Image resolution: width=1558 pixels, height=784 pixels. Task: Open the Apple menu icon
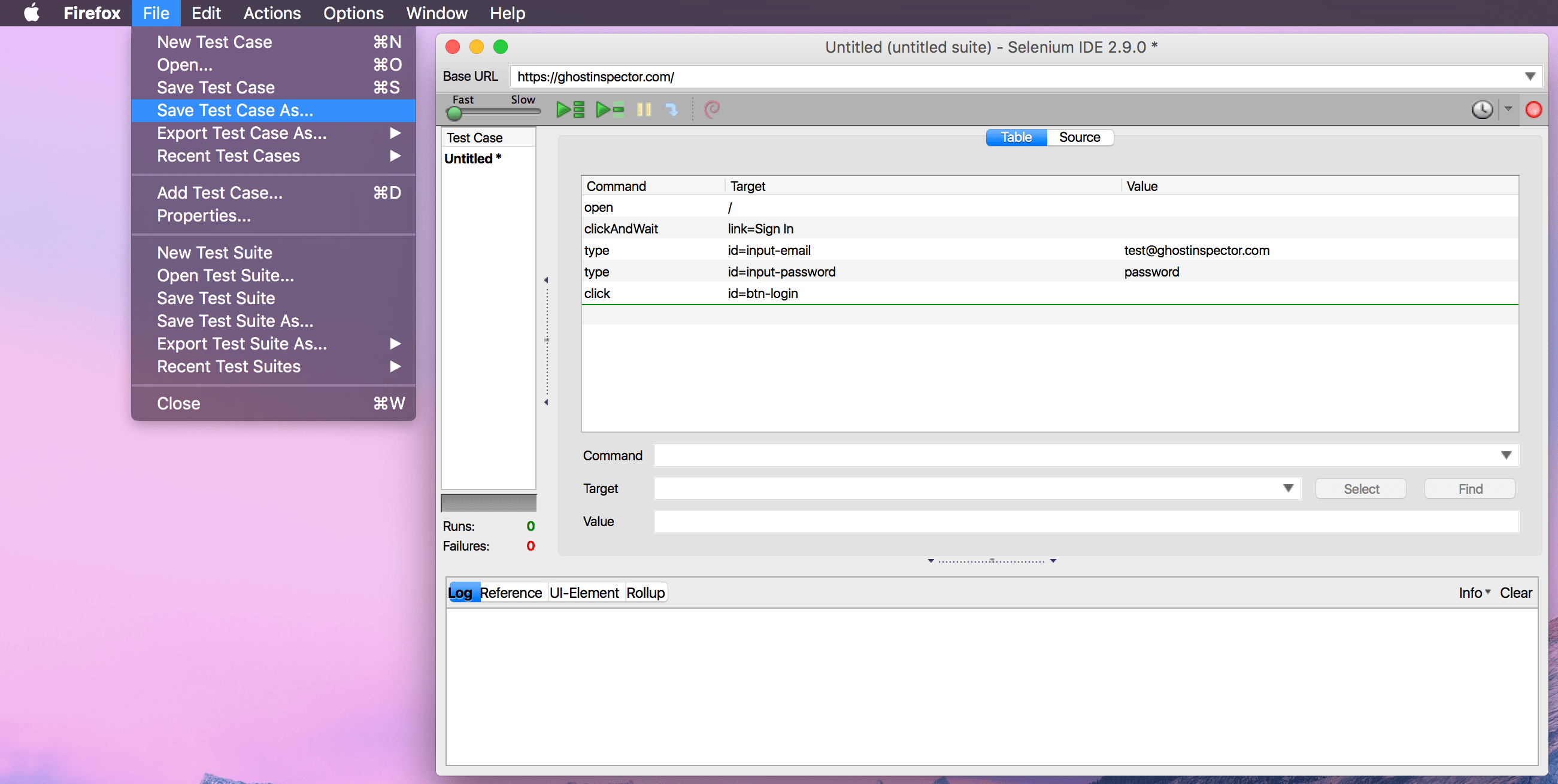pos(32,13)
